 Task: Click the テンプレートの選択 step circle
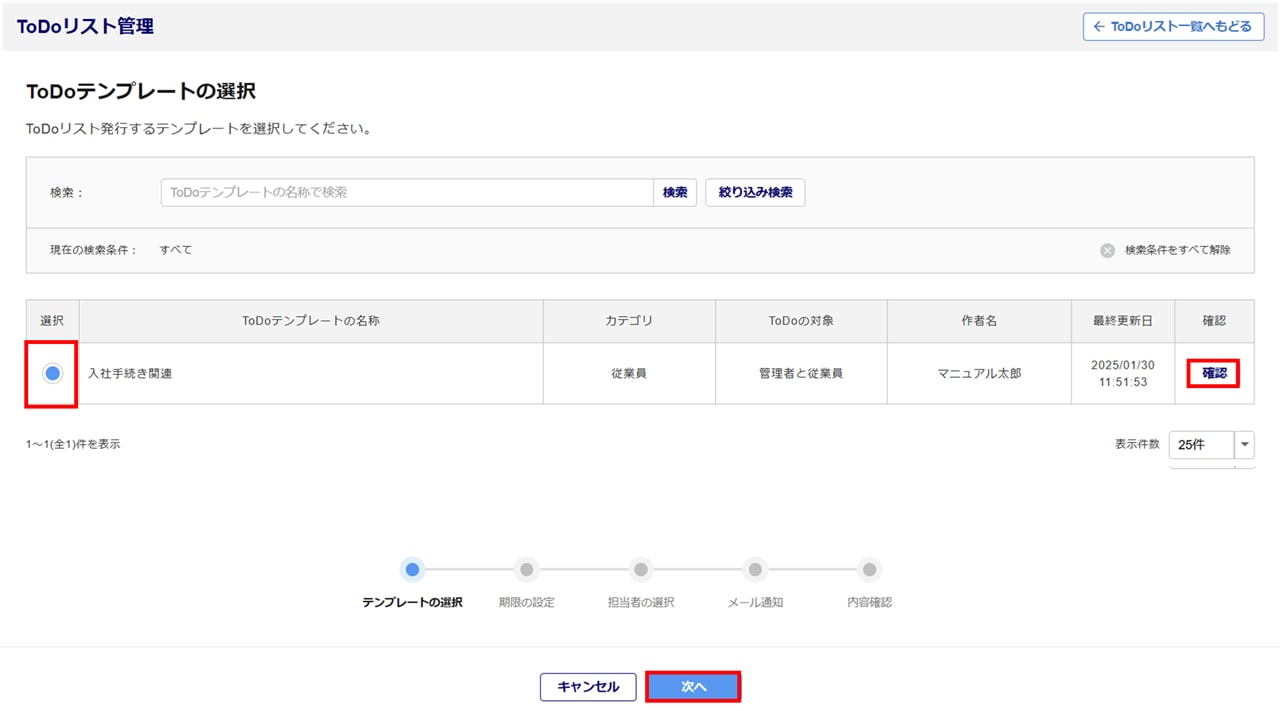coord(412,570)
